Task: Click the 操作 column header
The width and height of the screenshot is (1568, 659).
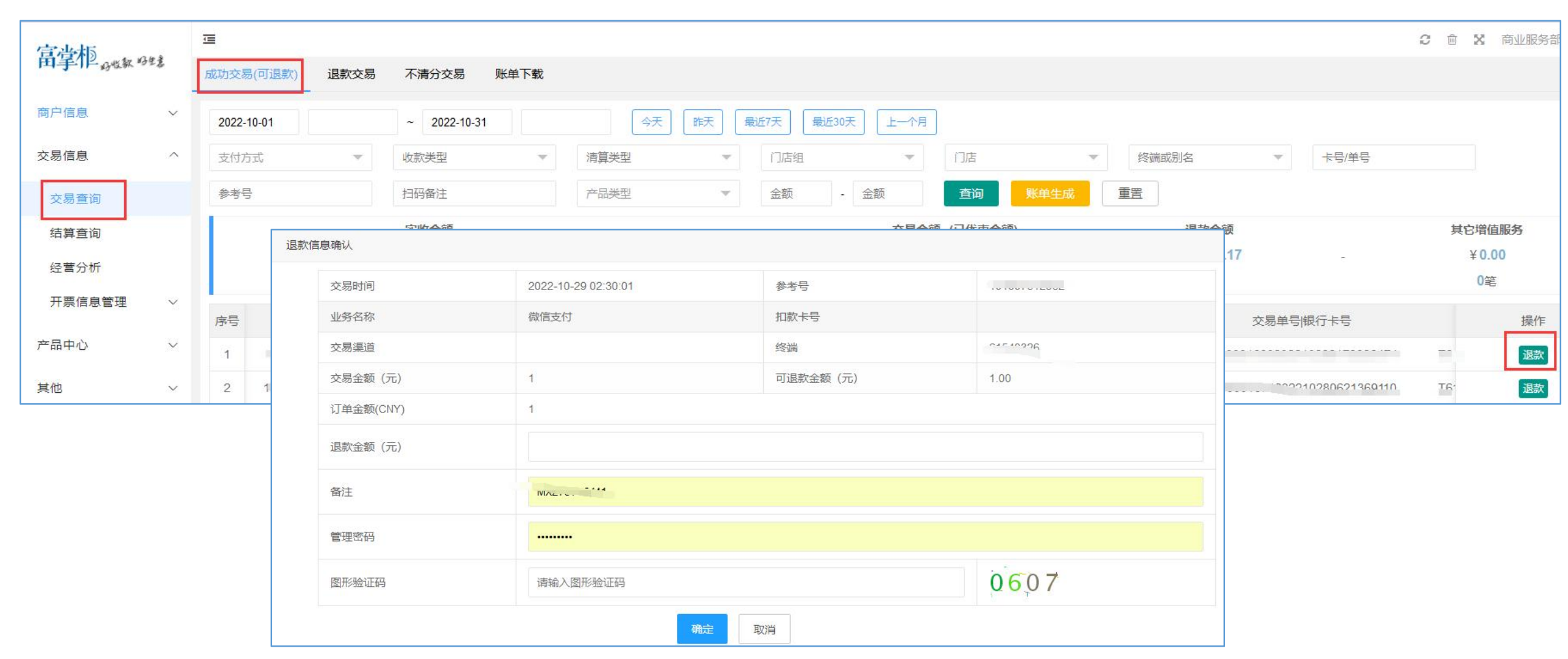Action: coord(1532,321)
